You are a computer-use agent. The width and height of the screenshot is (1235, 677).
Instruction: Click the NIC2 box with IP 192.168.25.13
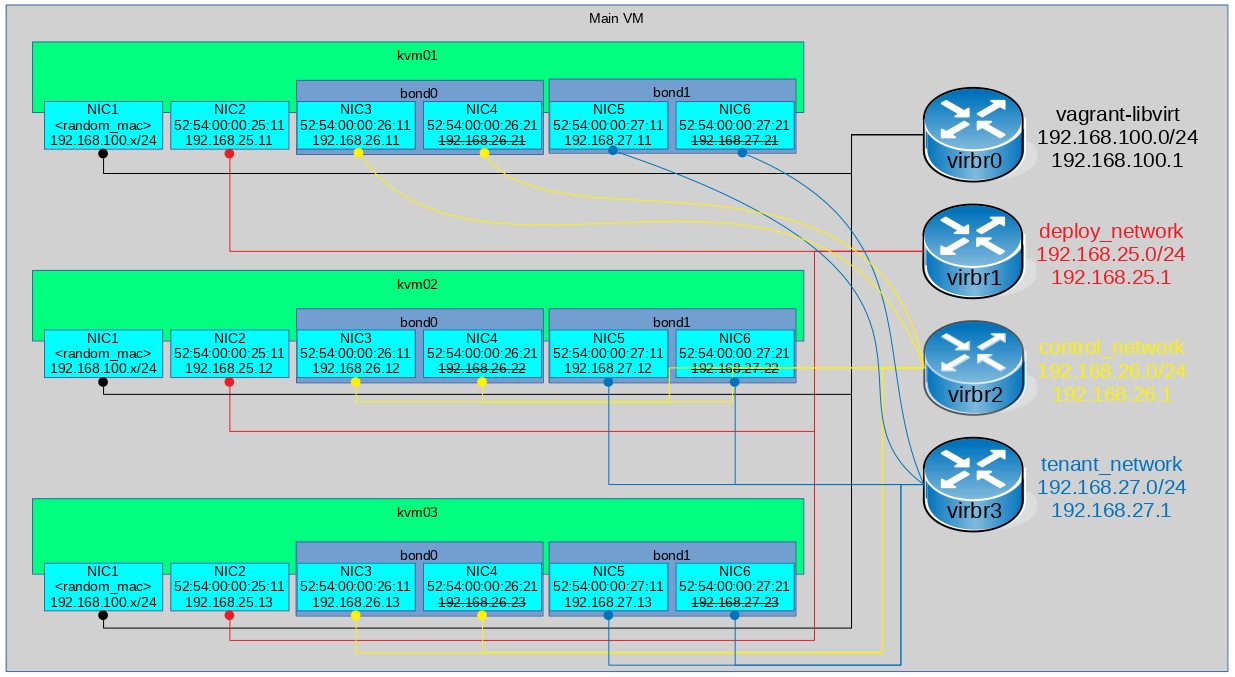click(230, 586)
